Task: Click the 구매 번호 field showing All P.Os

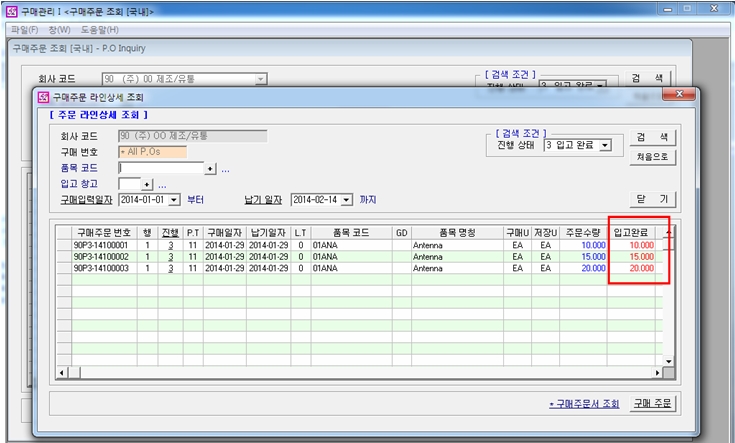Action: [152, 152]
